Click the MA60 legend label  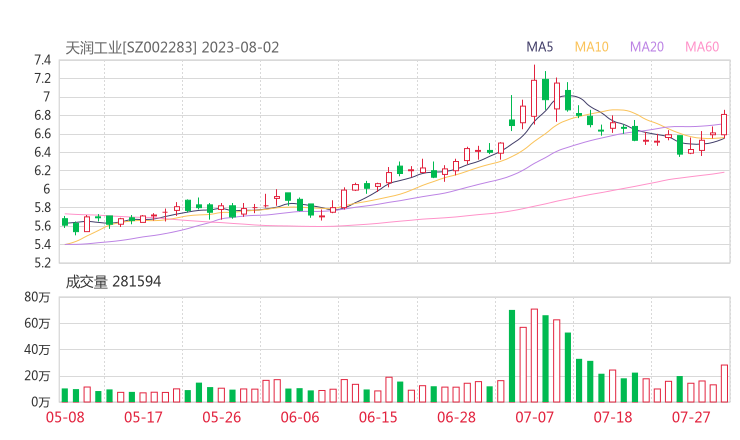coord(702,47)
